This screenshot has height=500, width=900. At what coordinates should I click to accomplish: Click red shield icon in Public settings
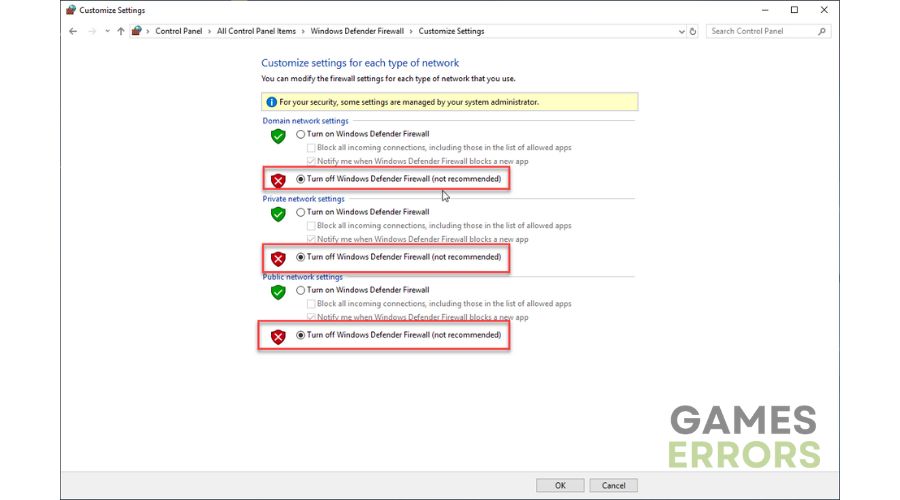point(278,337)
